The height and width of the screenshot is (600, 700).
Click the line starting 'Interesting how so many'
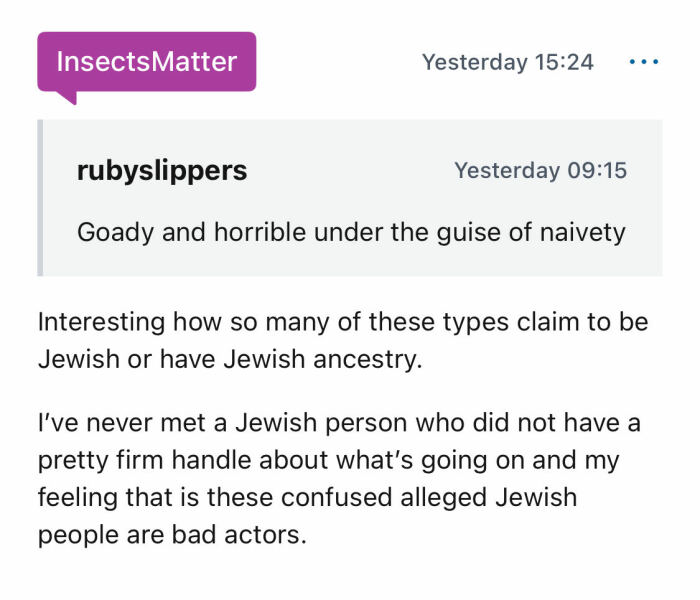342,325
